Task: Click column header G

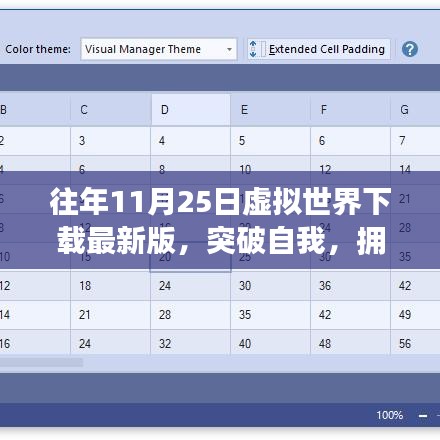Action: point(415,110)
